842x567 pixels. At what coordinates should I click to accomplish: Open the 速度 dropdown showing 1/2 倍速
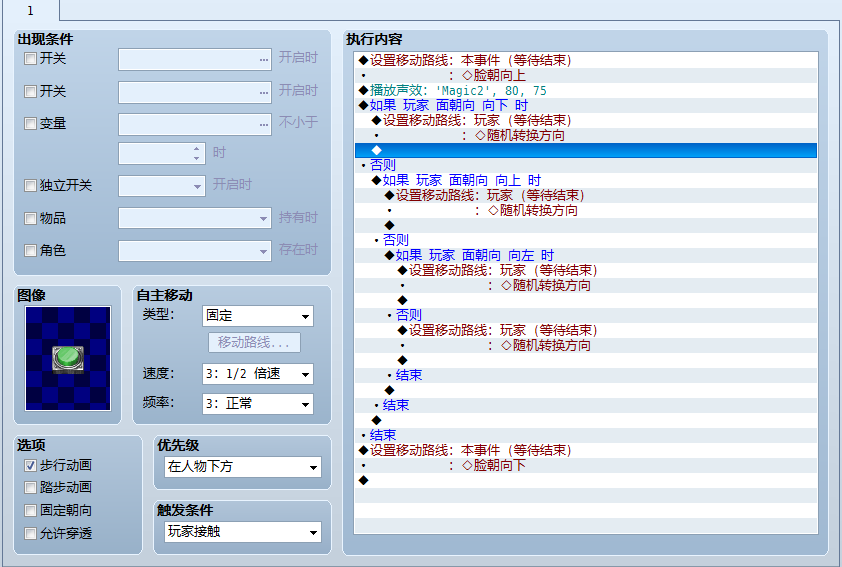258,374
